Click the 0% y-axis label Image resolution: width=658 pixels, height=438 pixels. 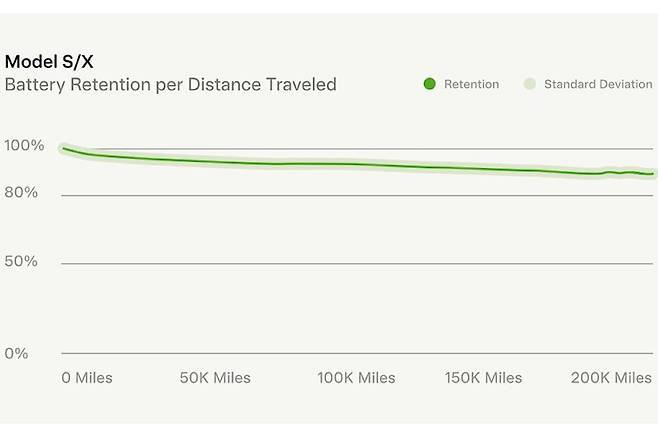tap(17, 353)
